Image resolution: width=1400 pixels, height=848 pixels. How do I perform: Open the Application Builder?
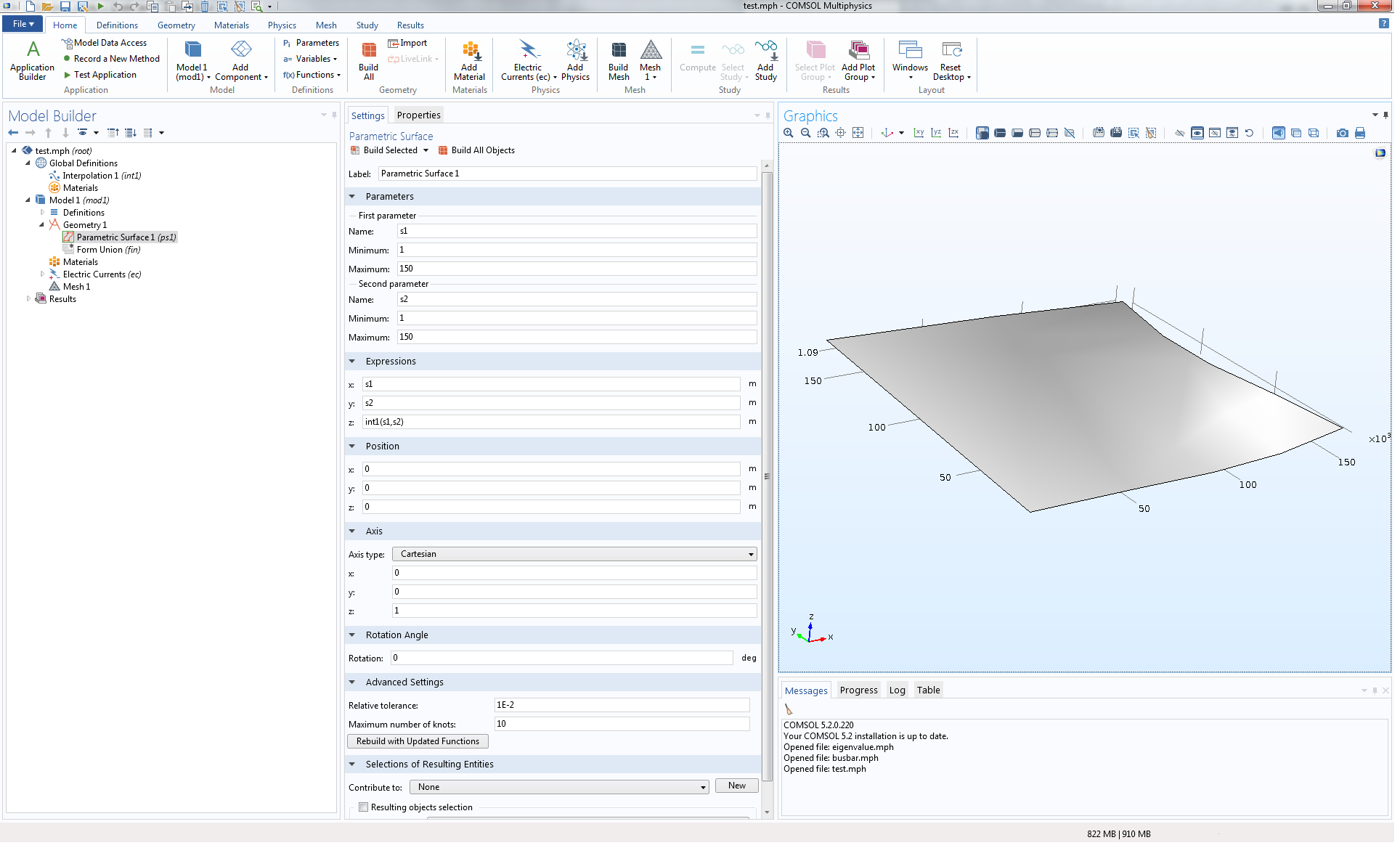click(32, 60)
